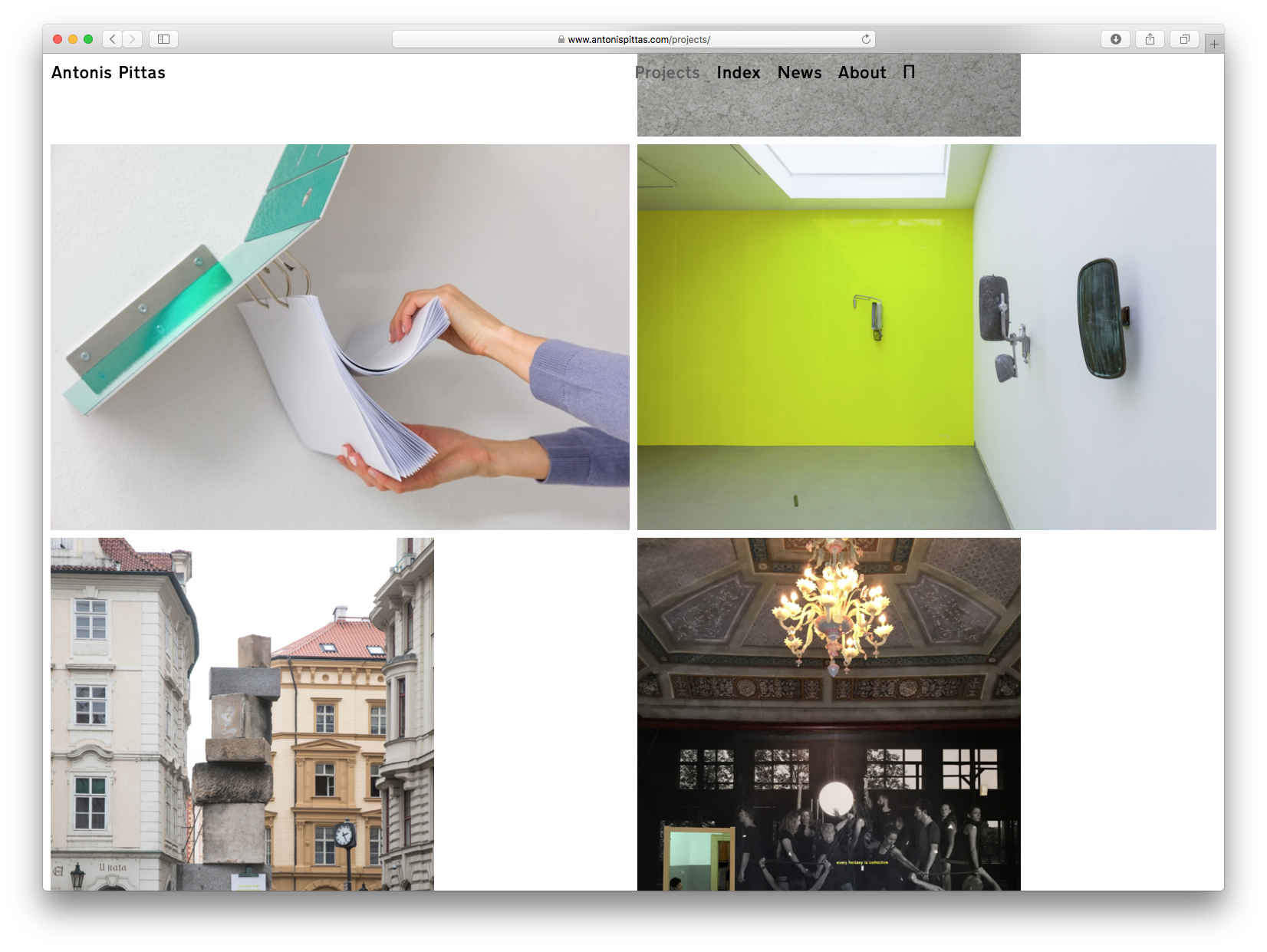
Task: Click the Antonis Pittas site title
Action: click(108, 73)
